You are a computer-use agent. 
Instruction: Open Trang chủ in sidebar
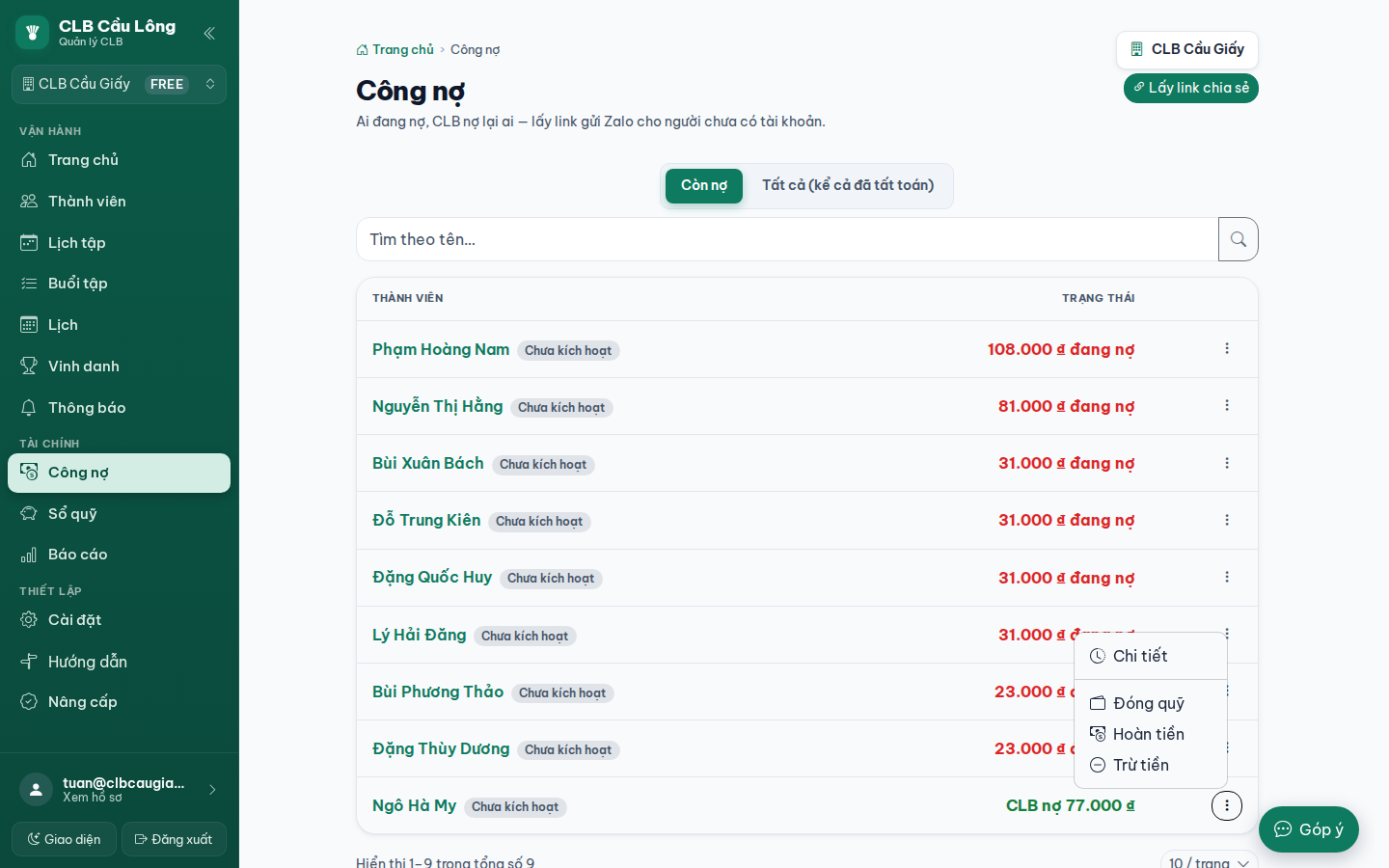(x=119, y=160)
